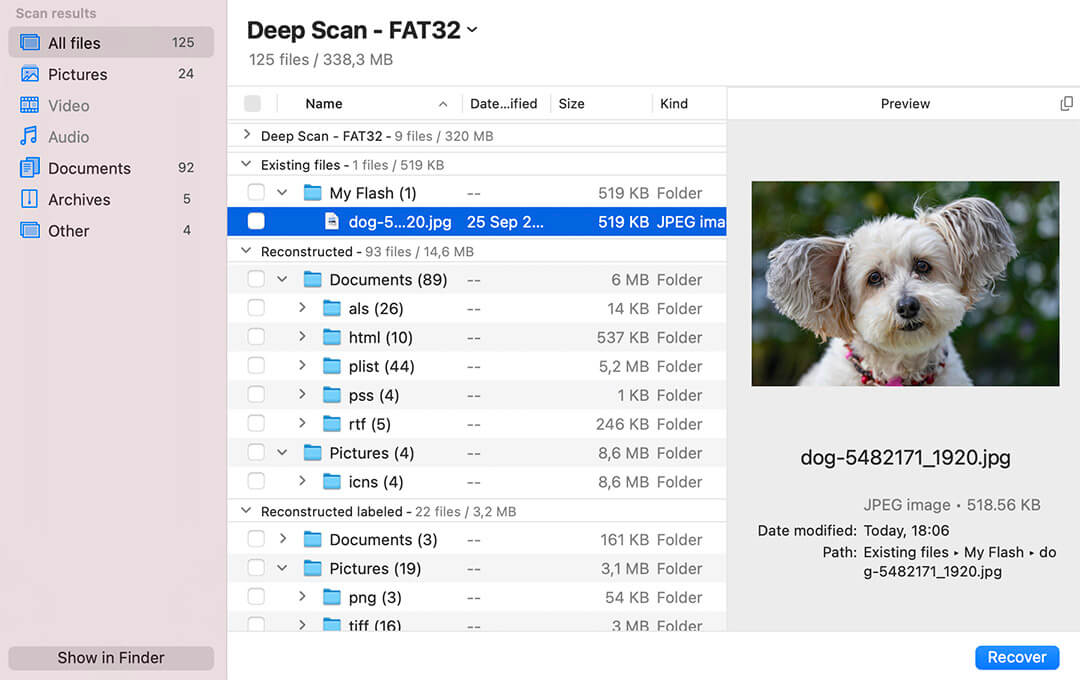Open the Deep Scan - FAT32 title dropdown
Screen dimensions: 1080x680
(x=472, y=31)
